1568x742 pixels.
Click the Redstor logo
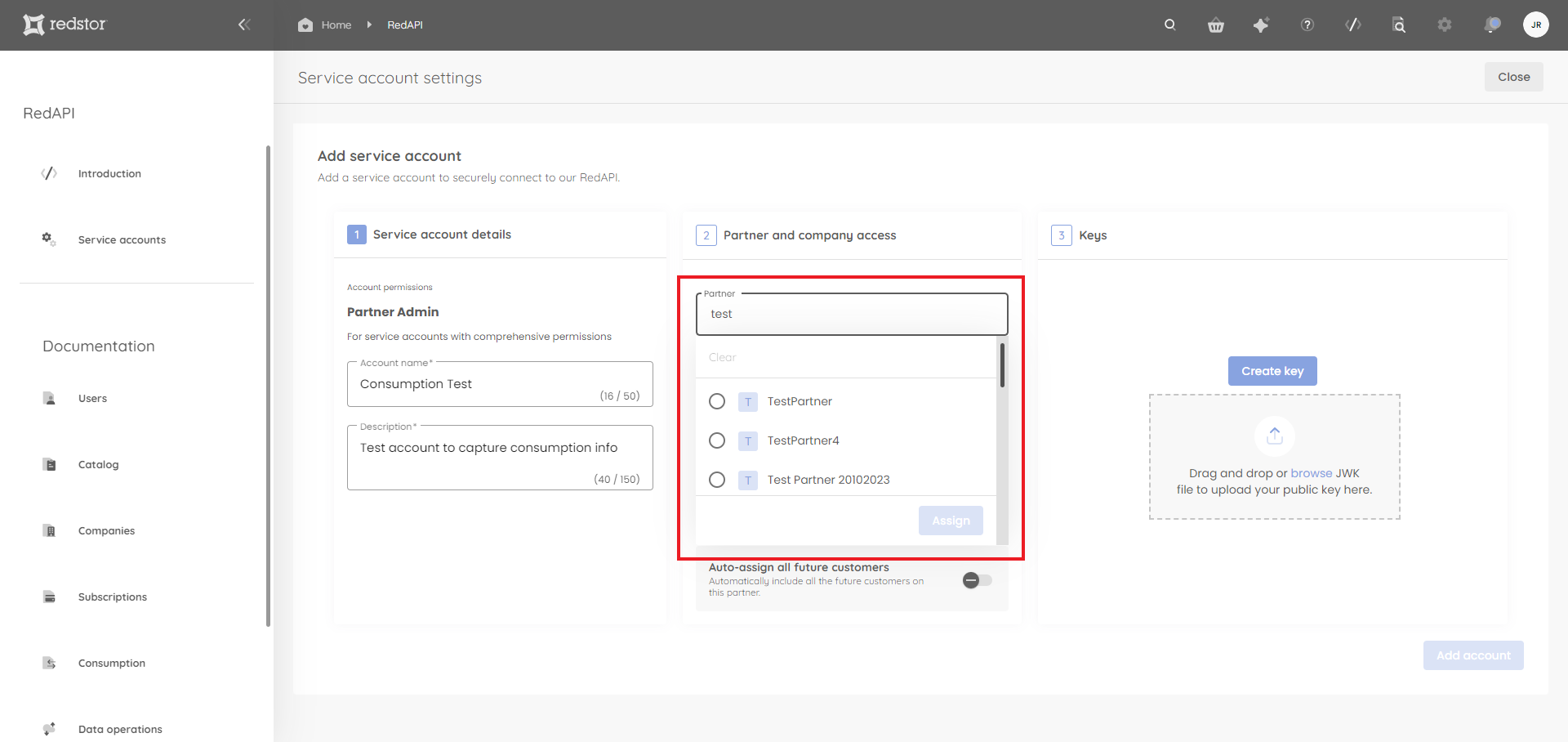pyautogui.click(x=65, y=25)
